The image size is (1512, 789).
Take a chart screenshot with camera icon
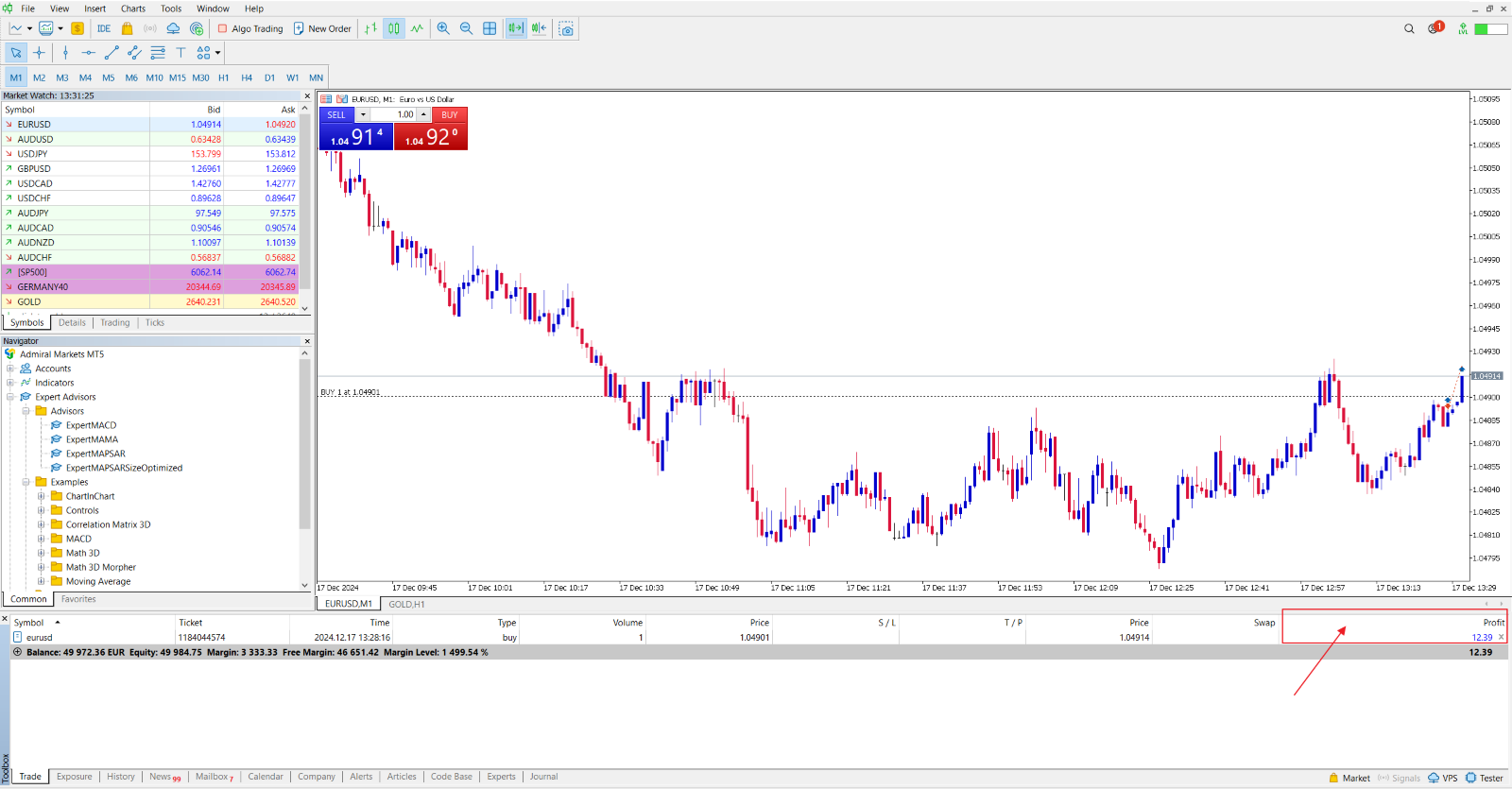(x=566, y=28)
